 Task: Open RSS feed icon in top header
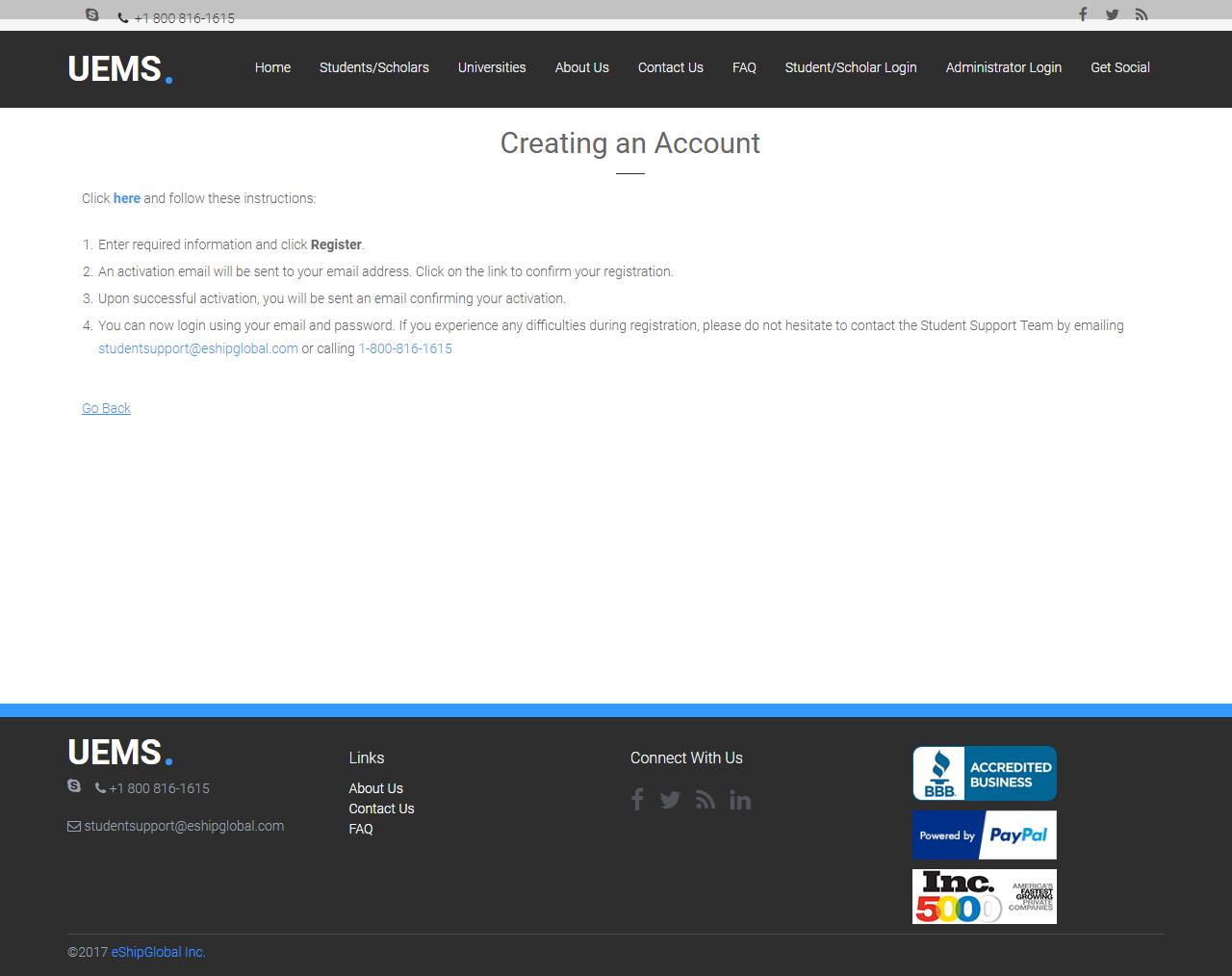tap(1142, 14)
